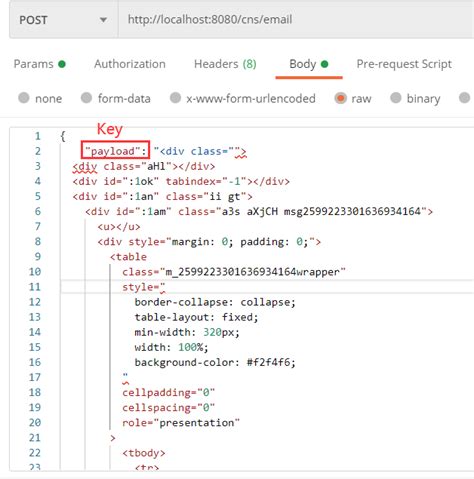Click the <tbody> tag on line 22
The height and width of the screenshot is (479, 474).
144,453
